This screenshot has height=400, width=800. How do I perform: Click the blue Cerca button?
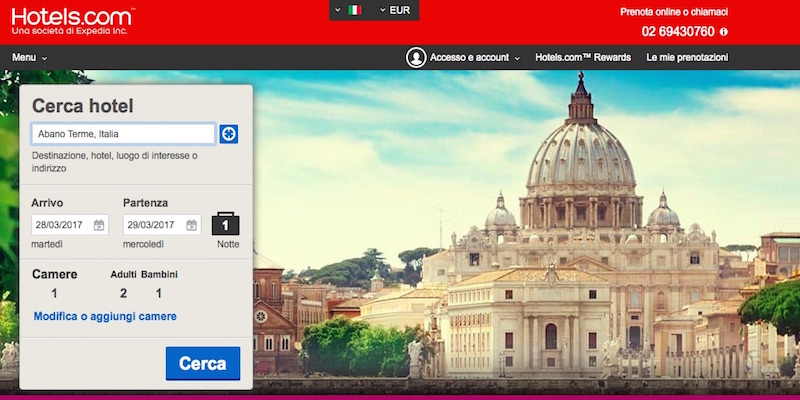coord(203,364)
